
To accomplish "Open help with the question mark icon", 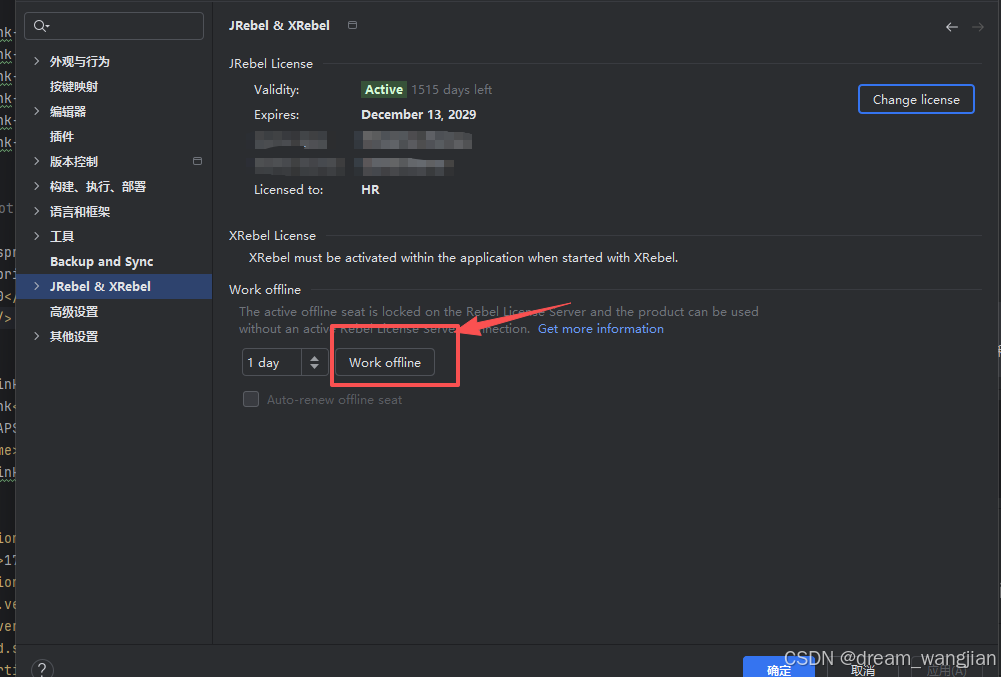I will pos(42,669).
